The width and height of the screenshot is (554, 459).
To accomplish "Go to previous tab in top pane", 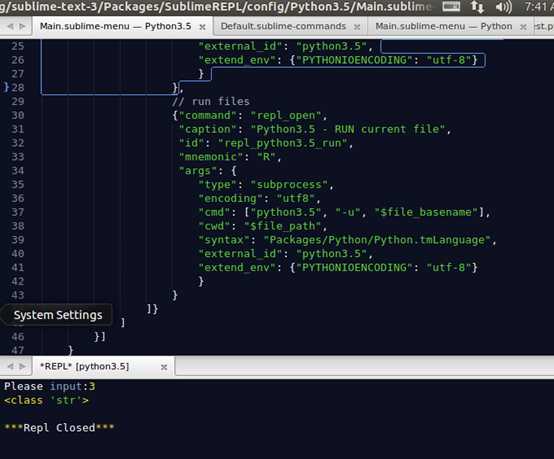I will [x=10, y=26].
